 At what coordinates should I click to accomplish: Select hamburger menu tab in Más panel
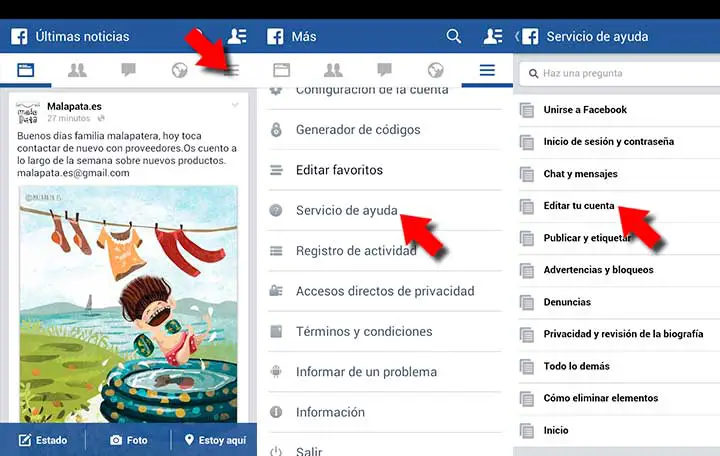pos(487,70)
